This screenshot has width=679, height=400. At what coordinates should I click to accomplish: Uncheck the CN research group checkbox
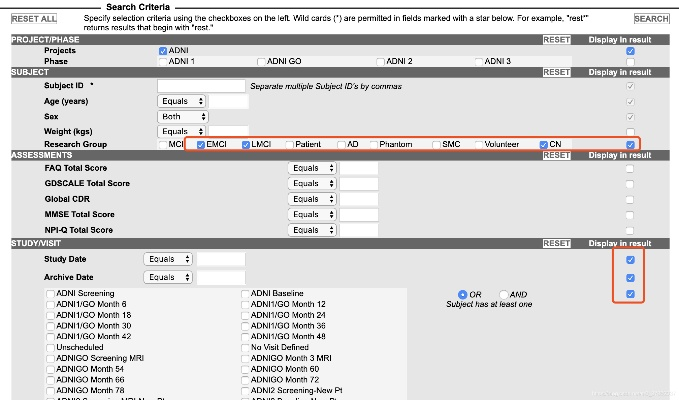(x=544, y=145)
